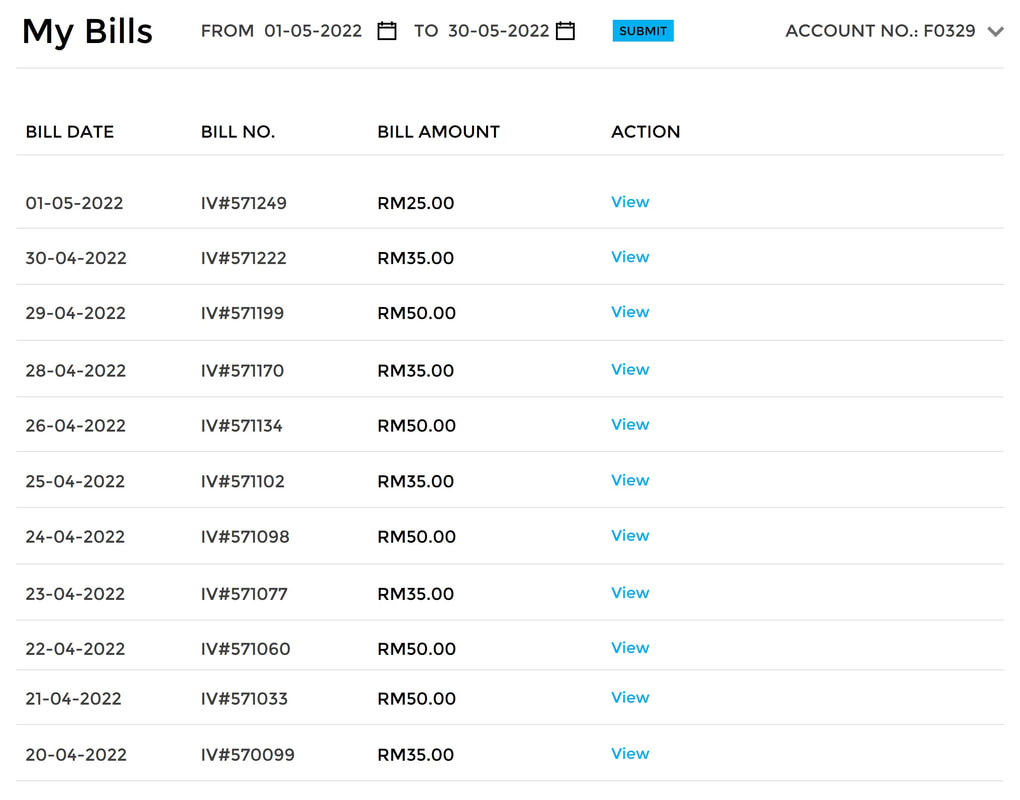
Task: Click the RM35.00 amount for IV#571170
Action: click(416, 371)
